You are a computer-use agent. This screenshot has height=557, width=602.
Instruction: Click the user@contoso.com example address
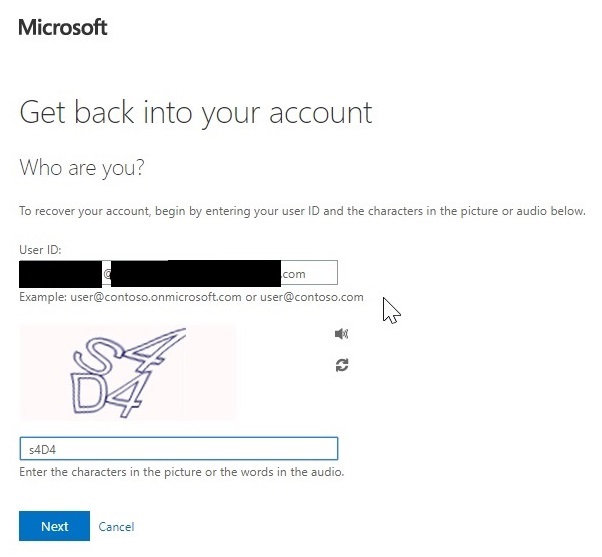click(311, 297)
